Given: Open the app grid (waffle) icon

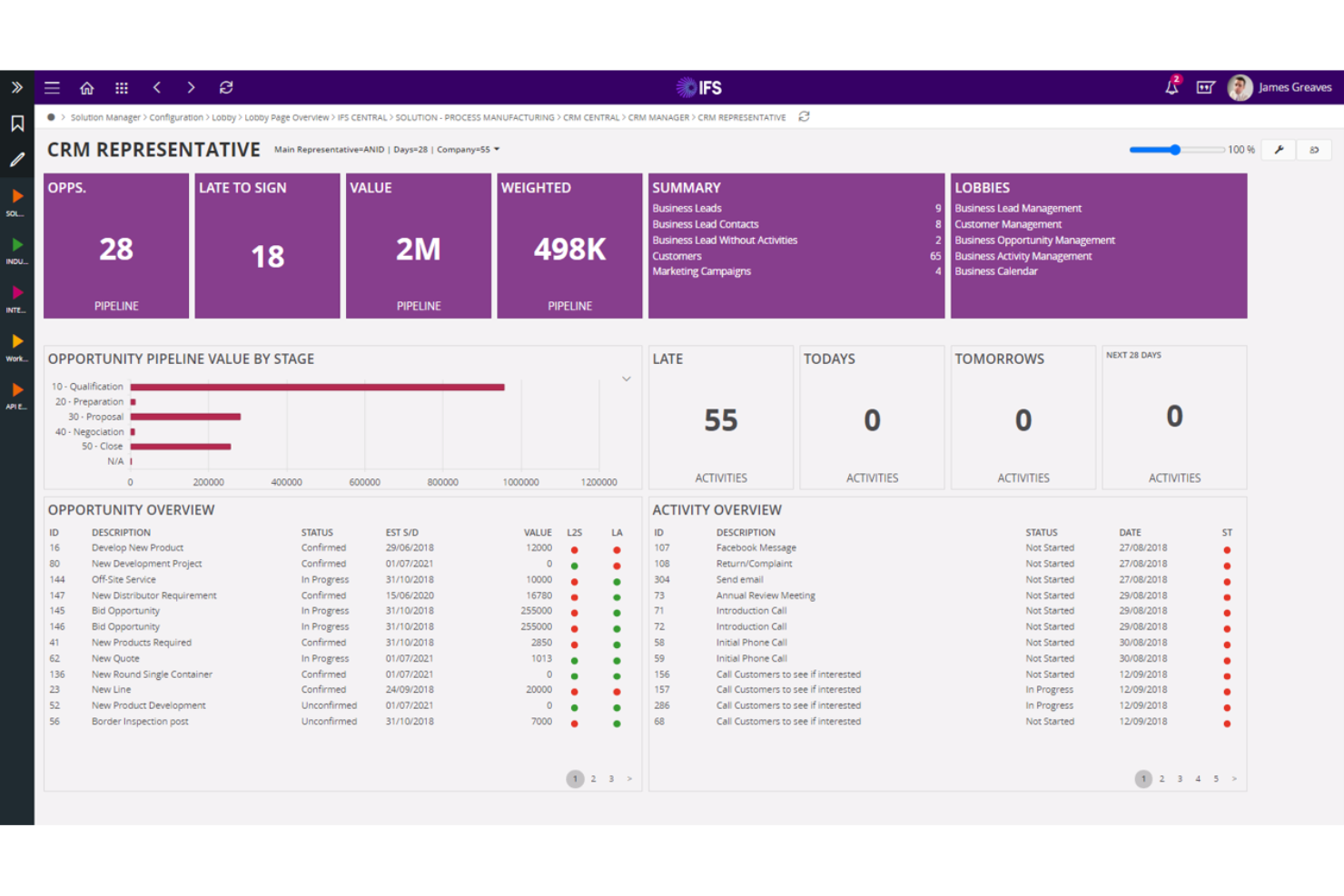Looking at the screenshot, I should pos(122,87).
